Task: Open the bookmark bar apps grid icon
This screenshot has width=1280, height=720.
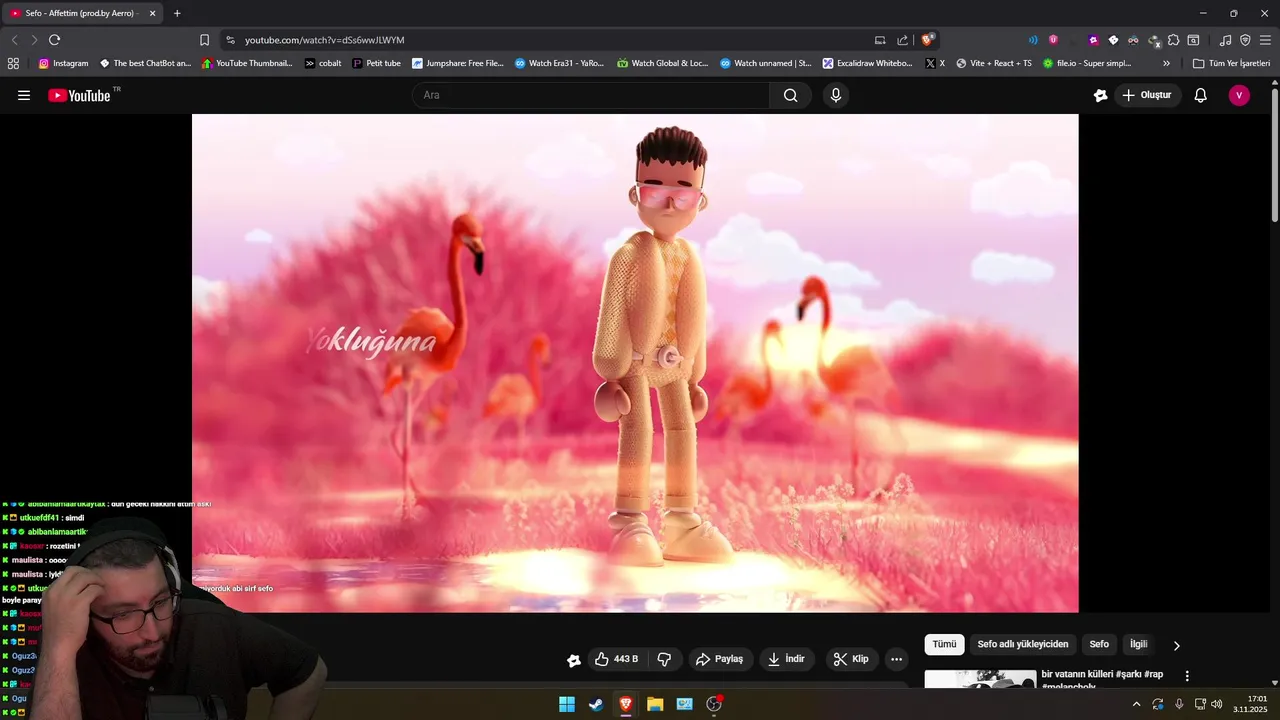Action: [x=13, y=63]
